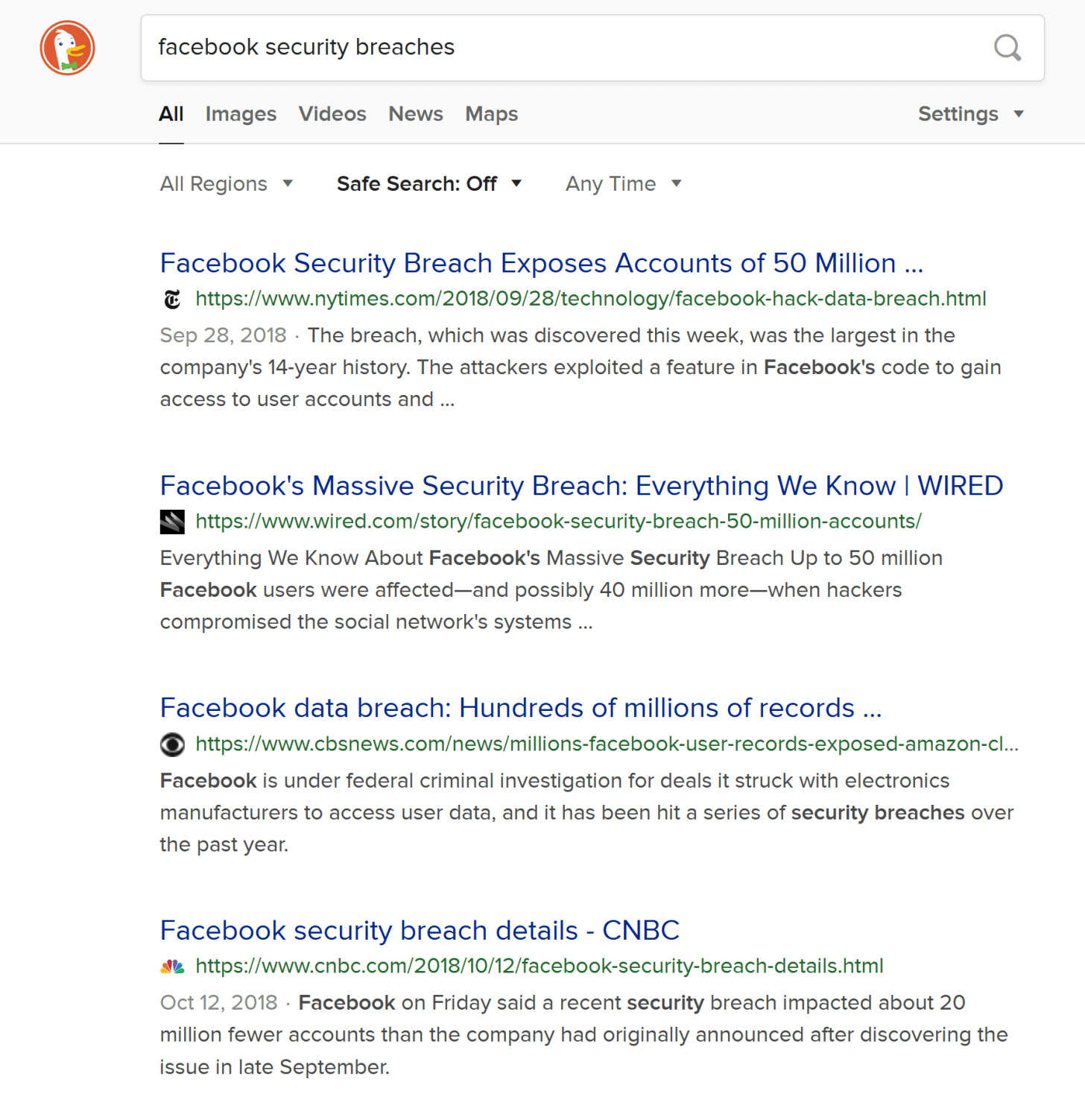Expand the All Regions filter
The width and height of the screenshot is (1085, 1120).
pyautogui.click(x=227, y=184)
